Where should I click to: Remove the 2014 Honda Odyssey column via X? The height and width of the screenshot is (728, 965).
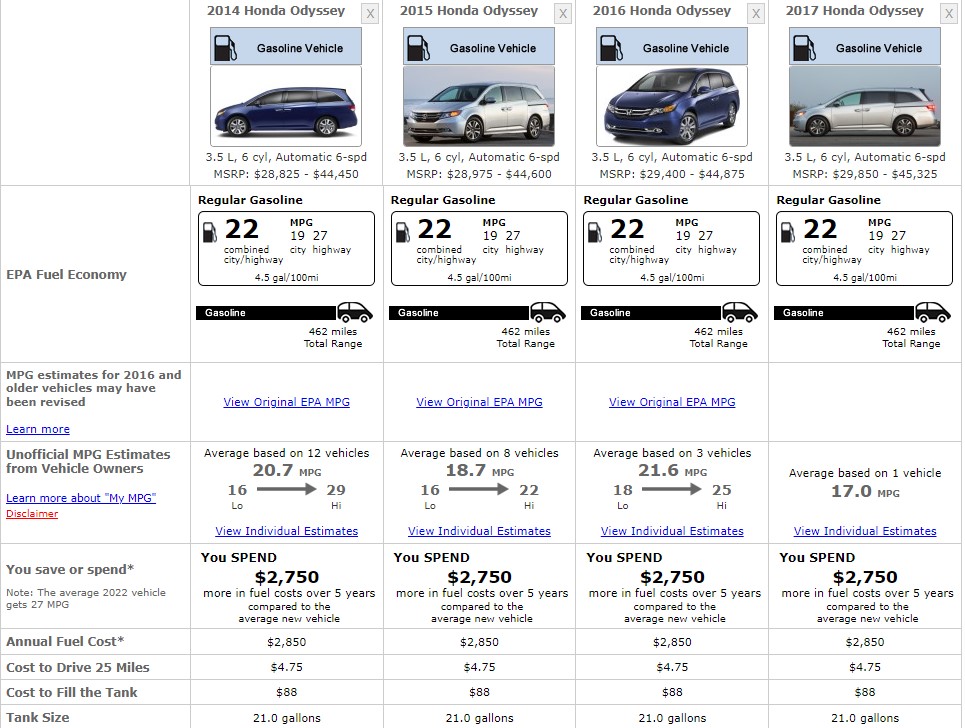point(370,14)
